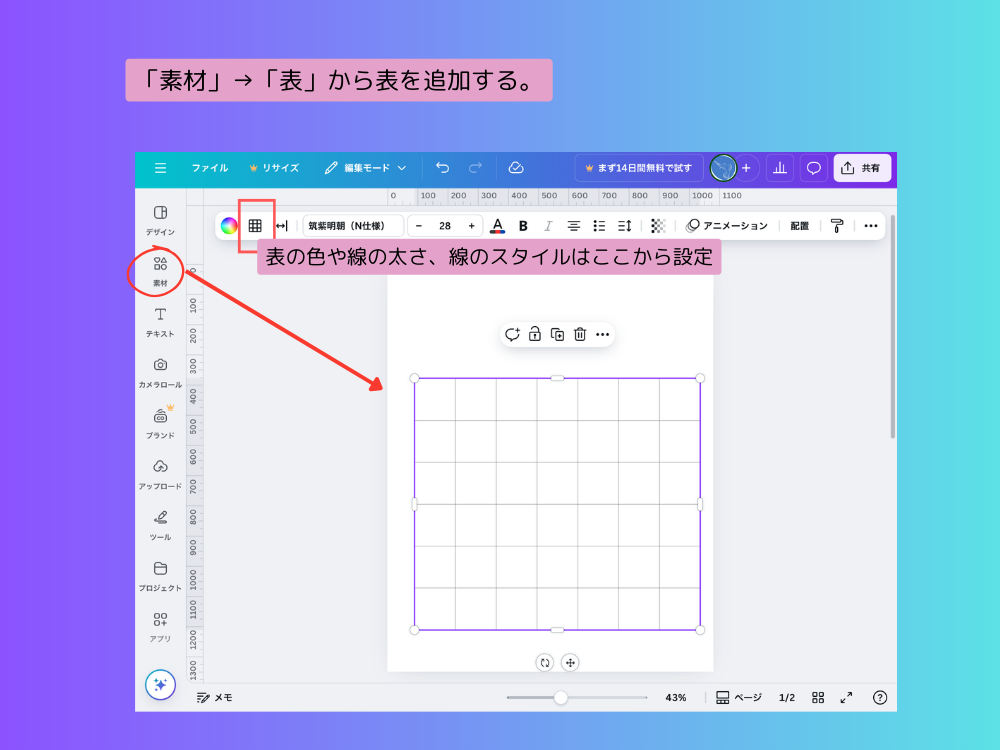
Task: Click the 共有 button
Action: tap(862, 168)
